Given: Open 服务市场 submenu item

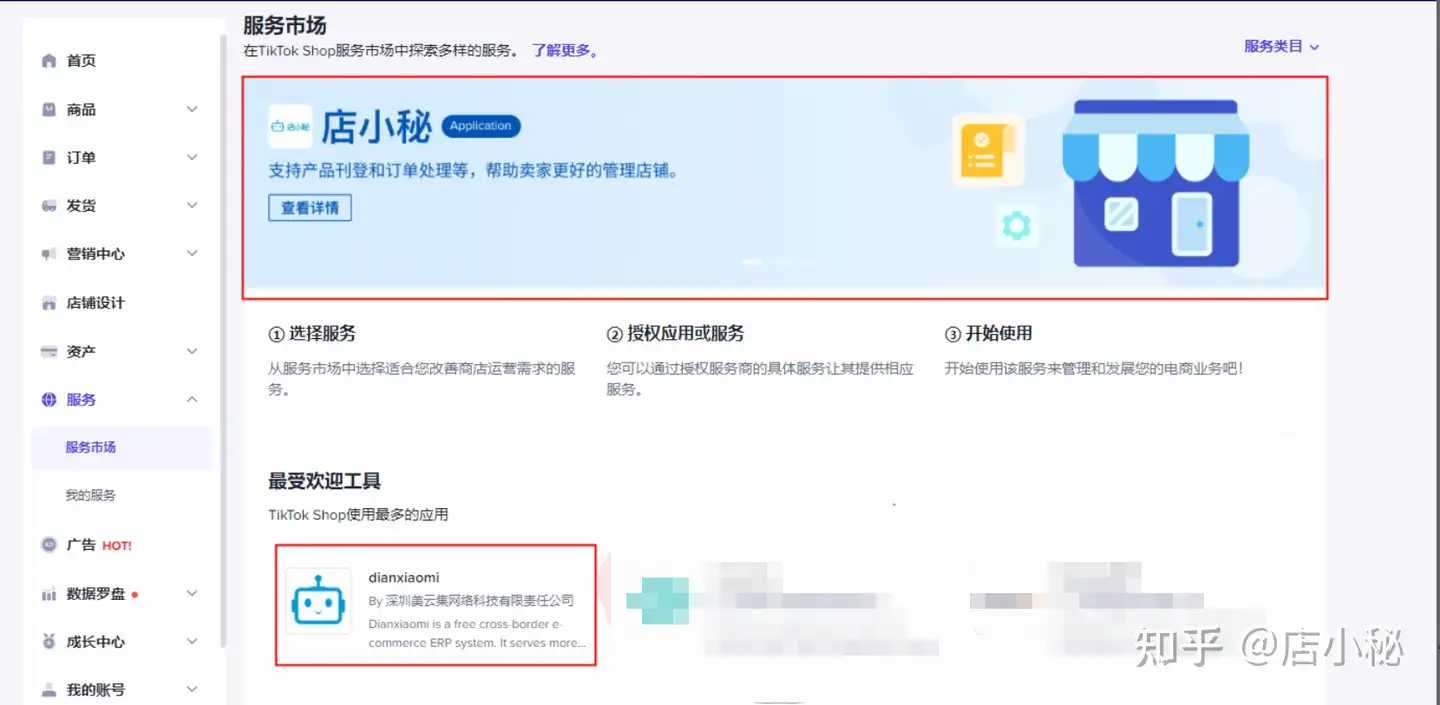Looking at the screenshot, I should (x=122, y=448).
